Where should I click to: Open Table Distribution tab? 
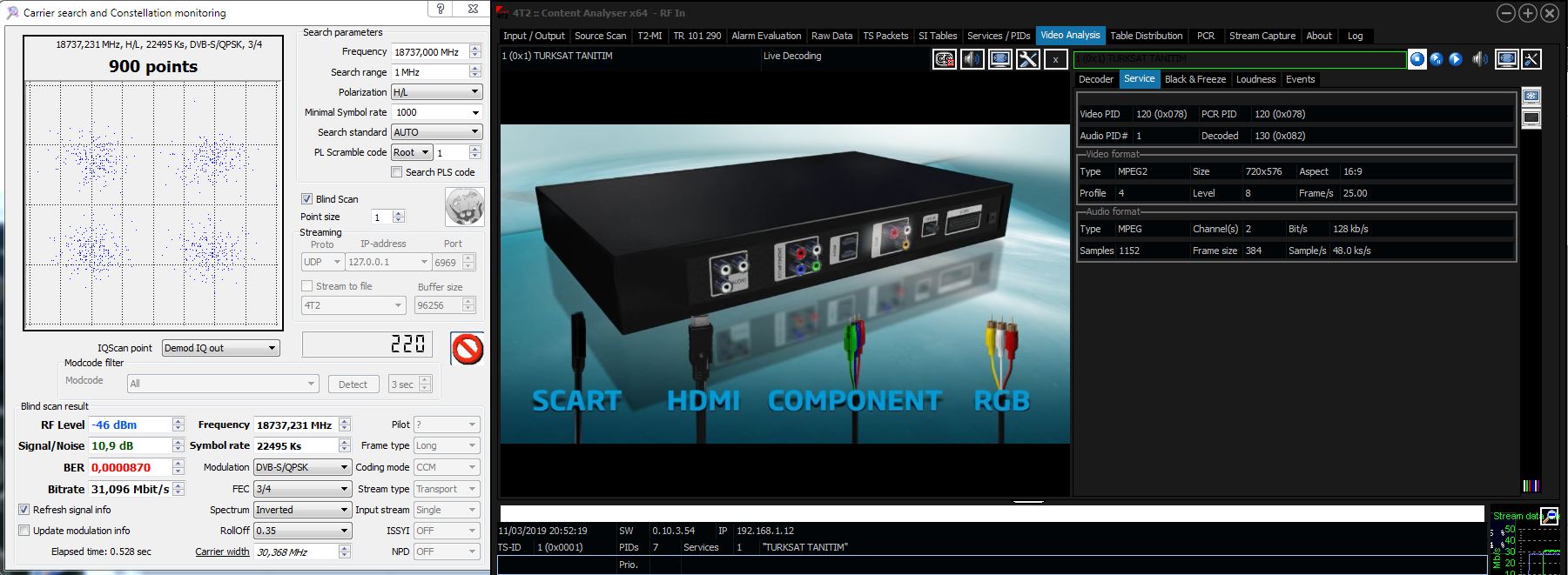1146,36
